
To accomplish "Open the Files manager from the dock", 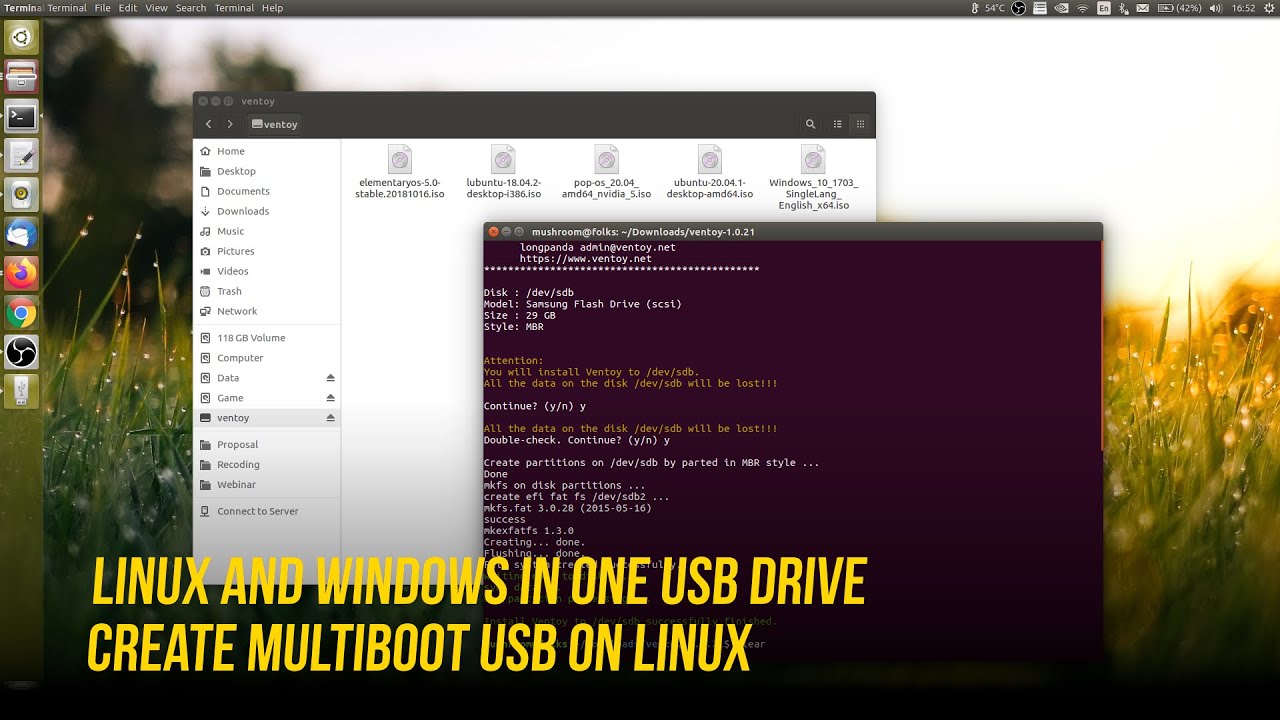I will pos(21,76).
